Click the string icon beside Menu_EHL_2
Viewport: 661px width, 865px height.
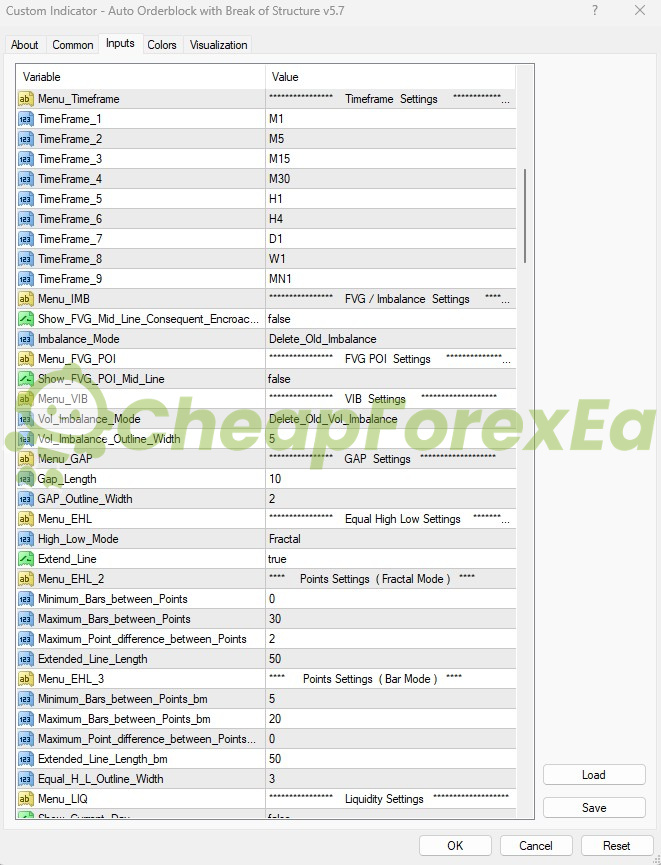(x=25, y=579)
